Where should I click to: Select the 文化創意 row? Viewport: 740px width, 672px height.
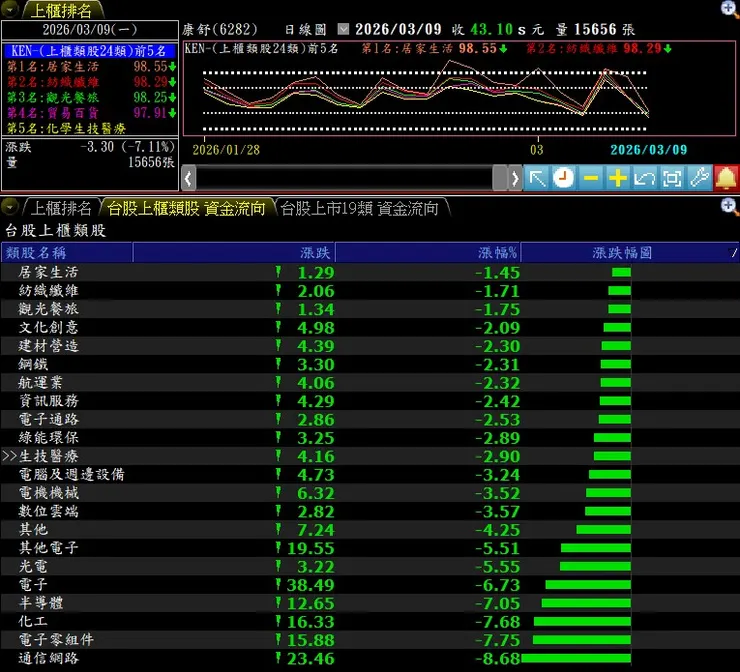point(370,328)
